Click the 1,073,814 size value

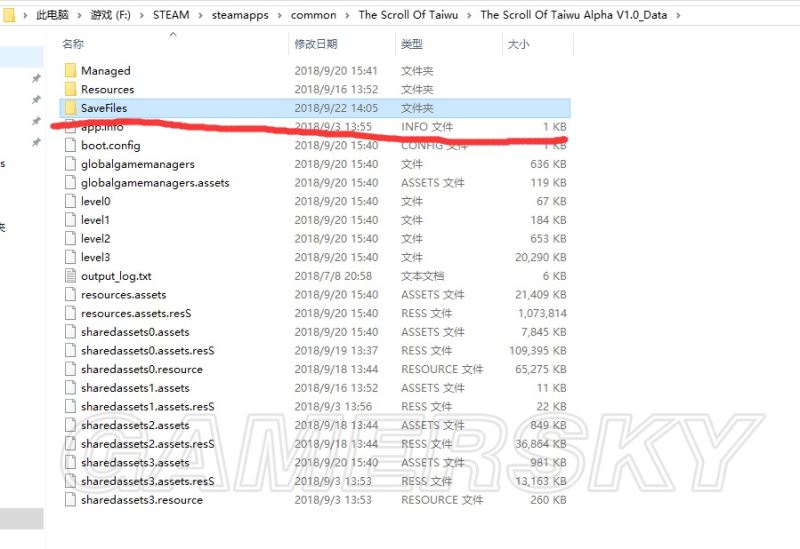tap(542, 313)
